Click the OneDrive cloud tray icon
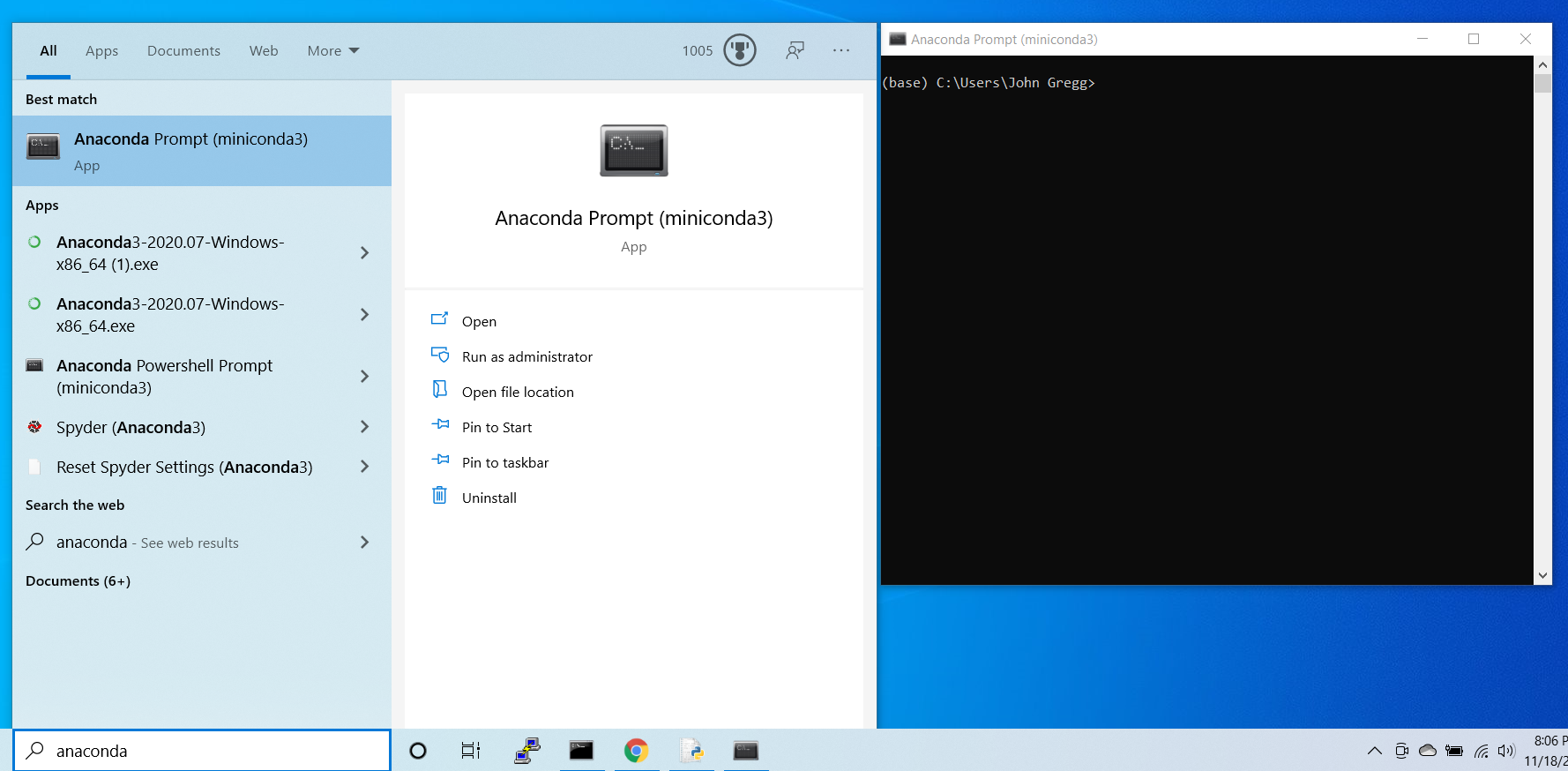Screen dimensions: 1568x771 1428,752
